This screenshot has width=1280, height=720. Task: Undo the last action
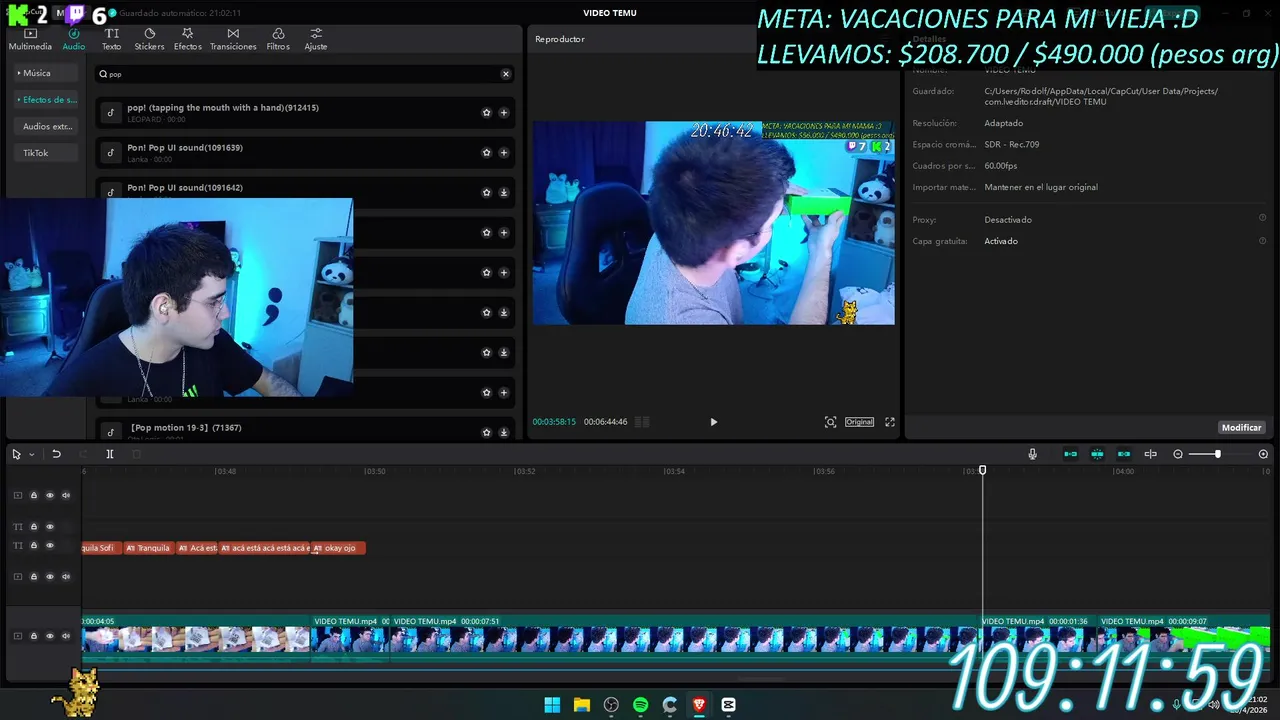click(56, 454)
